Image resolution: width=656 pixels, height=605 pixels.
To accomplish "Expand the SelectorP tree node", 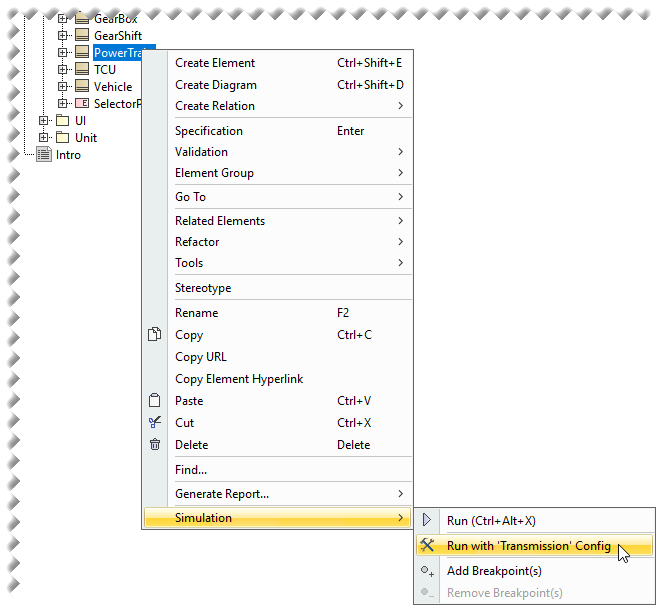I will point(62,103).
